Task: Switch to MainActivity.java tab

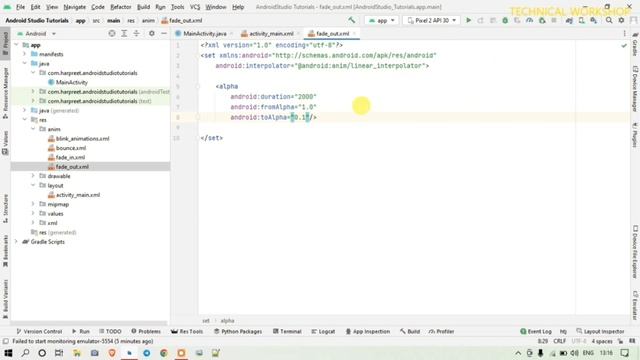Action: 204,33
